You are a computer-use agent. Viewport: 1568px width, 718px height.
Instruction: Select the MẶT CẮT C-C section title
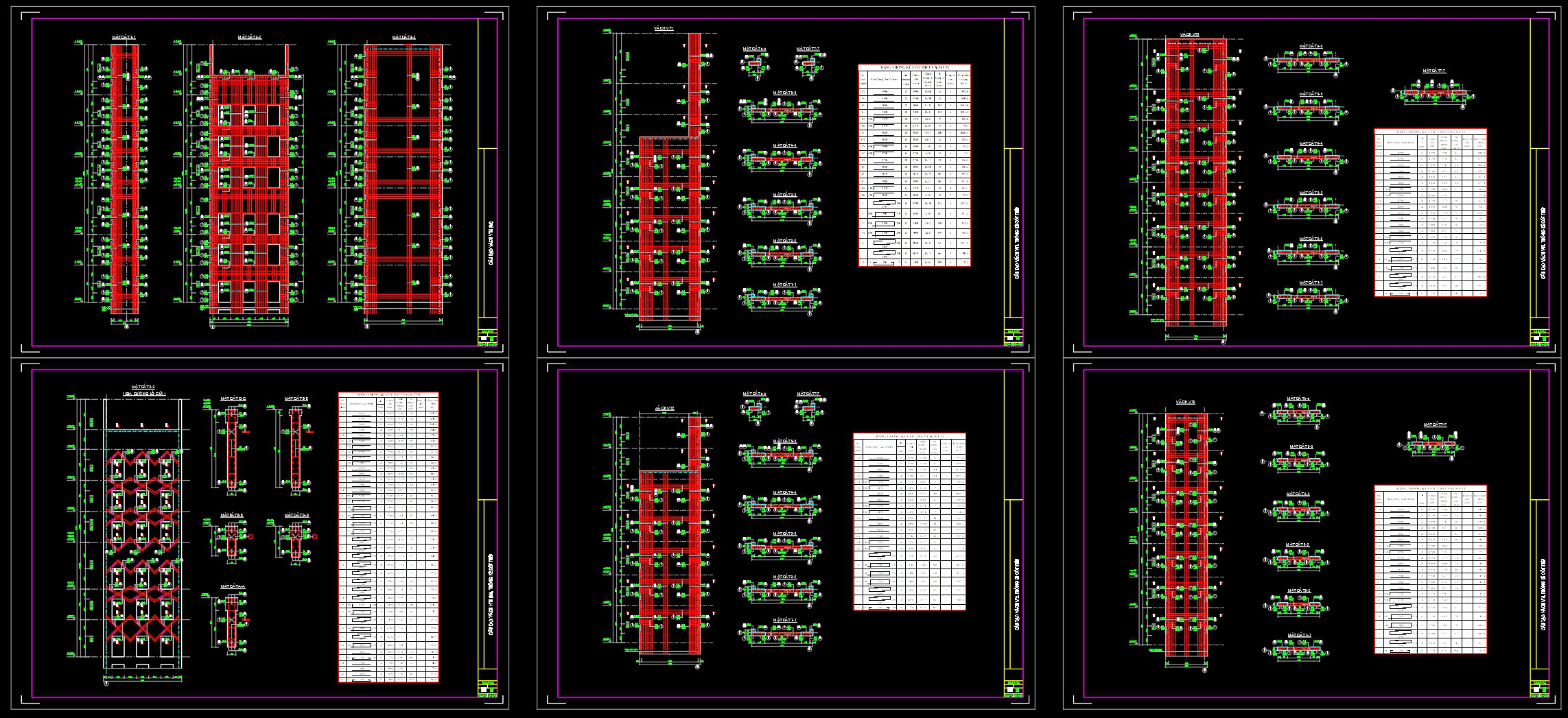pos(233,399)
